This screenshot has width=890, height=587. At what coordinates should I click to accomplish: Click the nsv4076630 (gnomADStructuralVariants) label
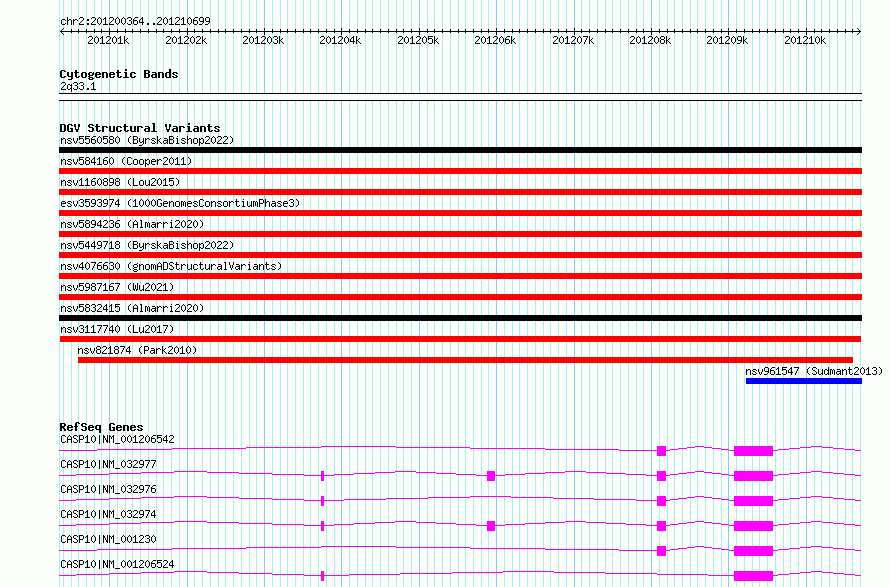point(171,266)
